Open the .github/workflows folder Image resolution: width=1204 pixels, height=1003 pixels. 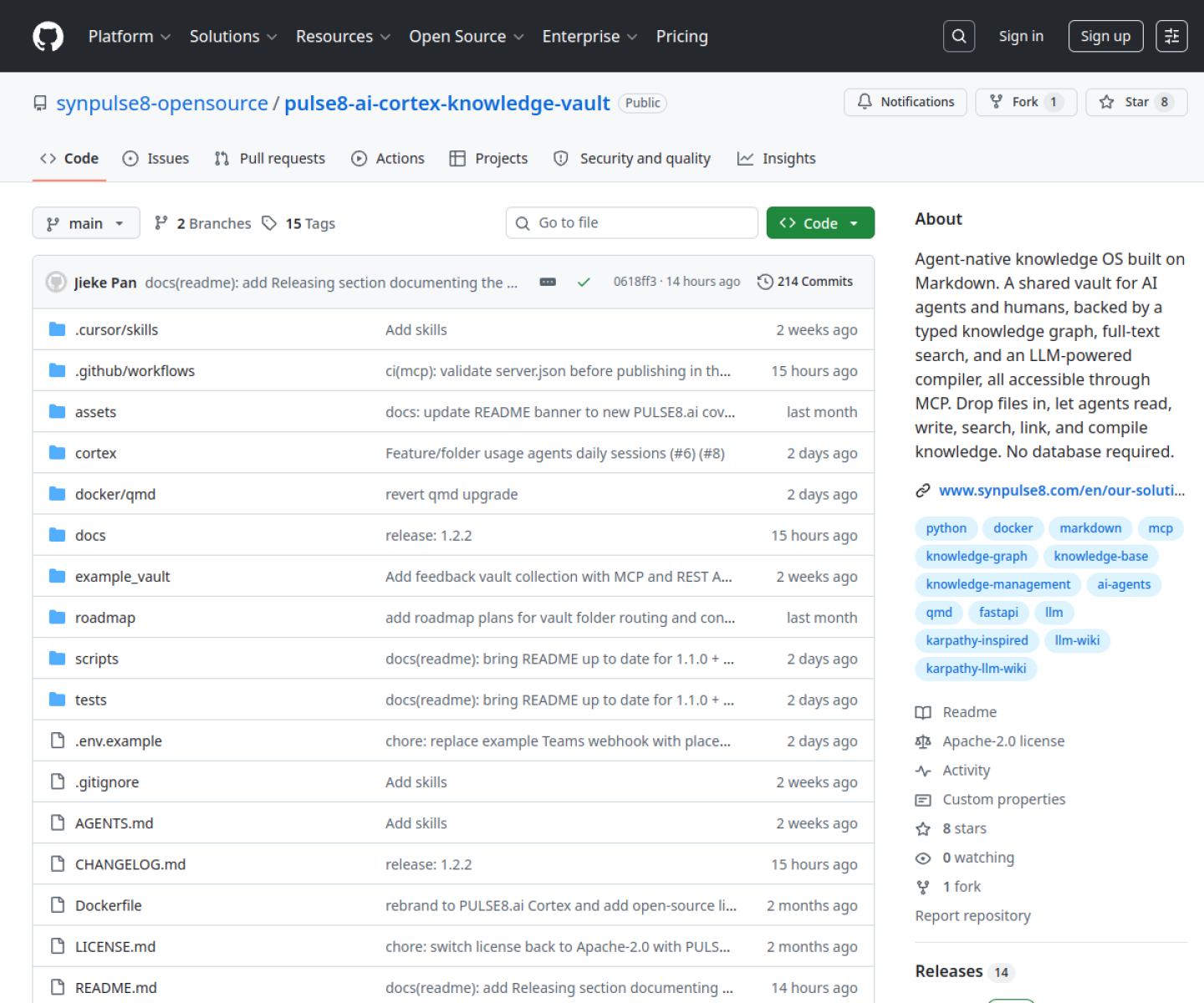coord(135,371)
